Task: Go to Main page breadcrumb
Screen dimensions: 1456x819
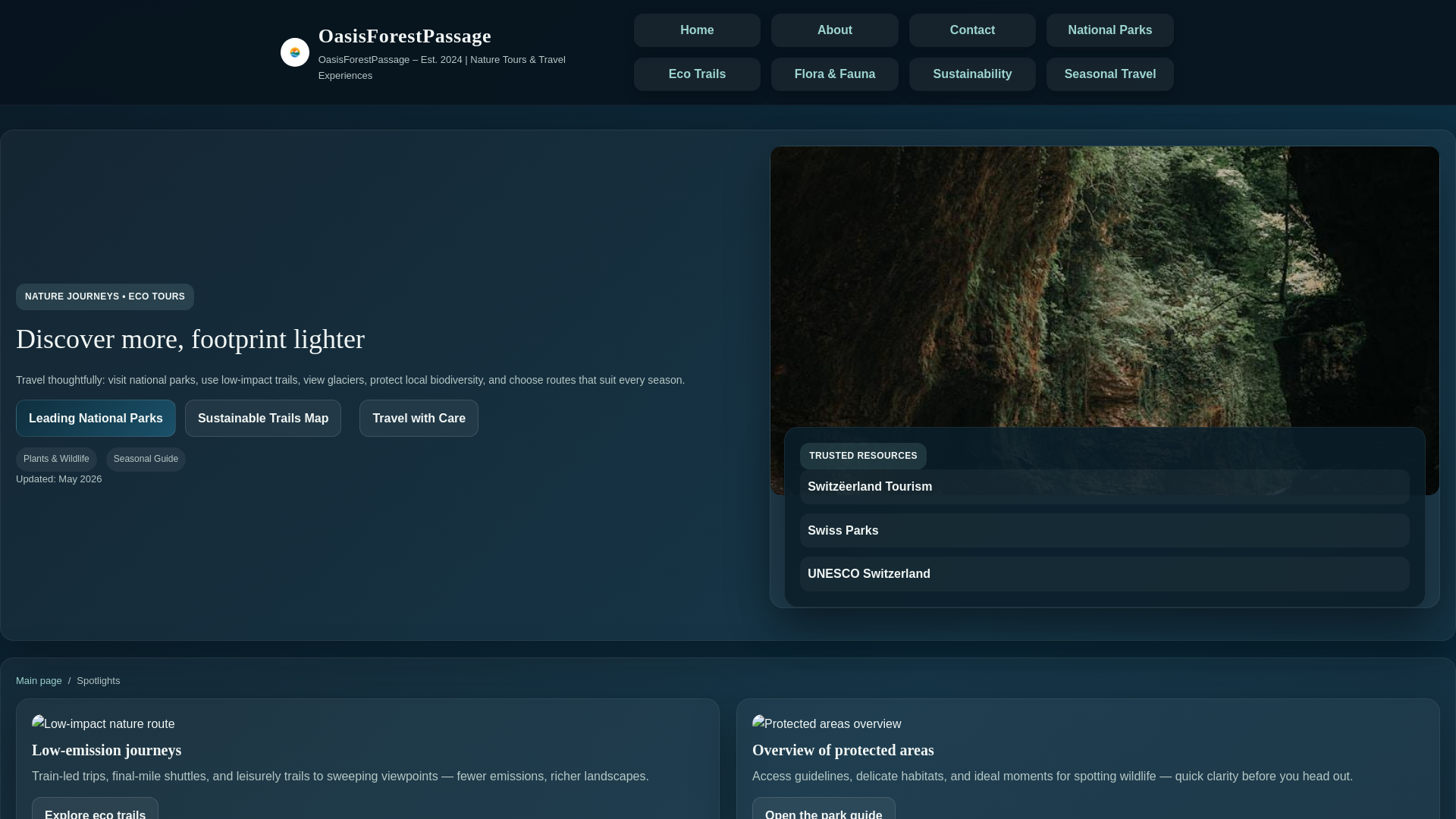Action: (39, 681)
